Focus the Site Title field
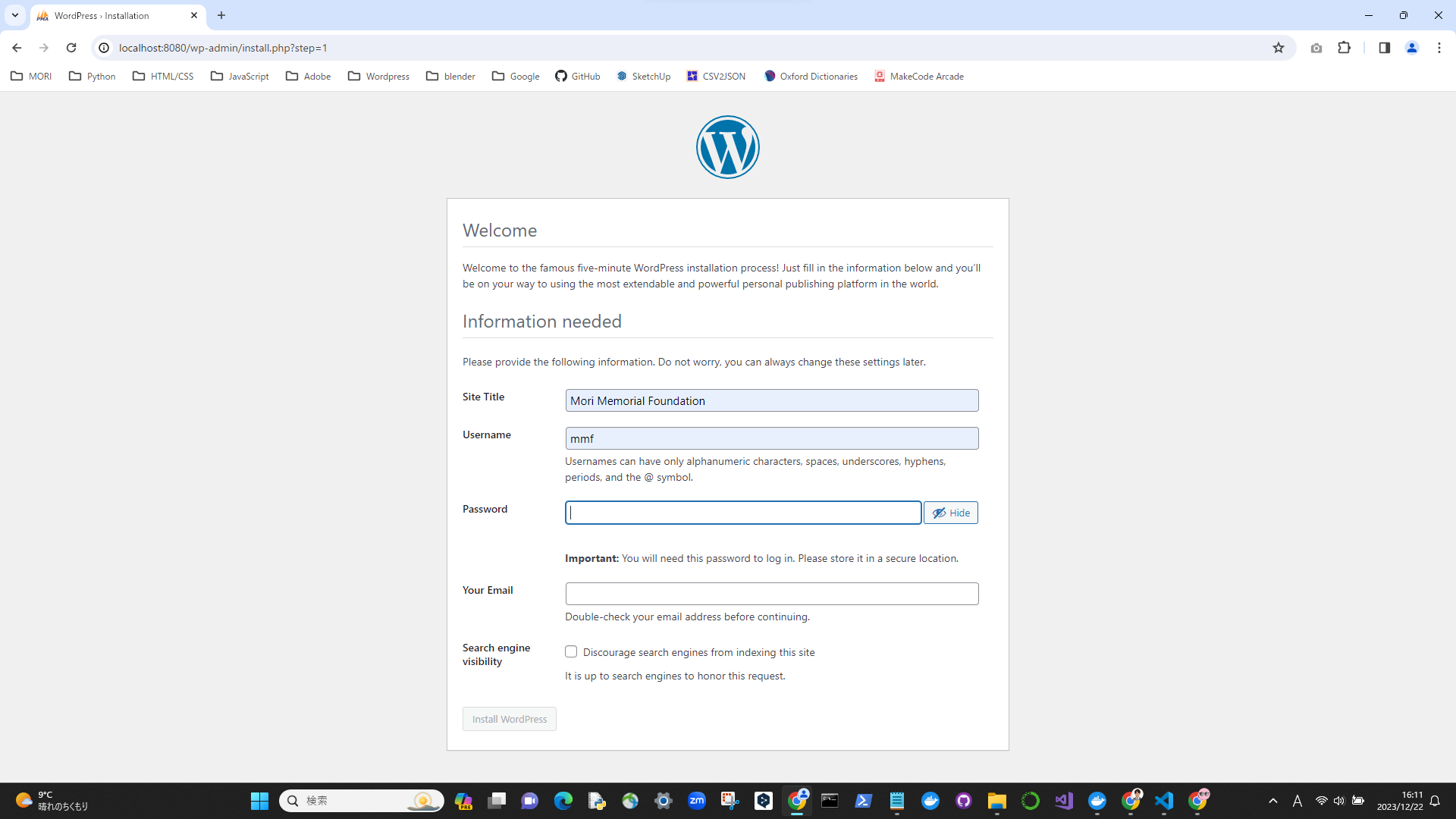Image resolution: width=1456 pixels, height=819 pixels. 771,400
